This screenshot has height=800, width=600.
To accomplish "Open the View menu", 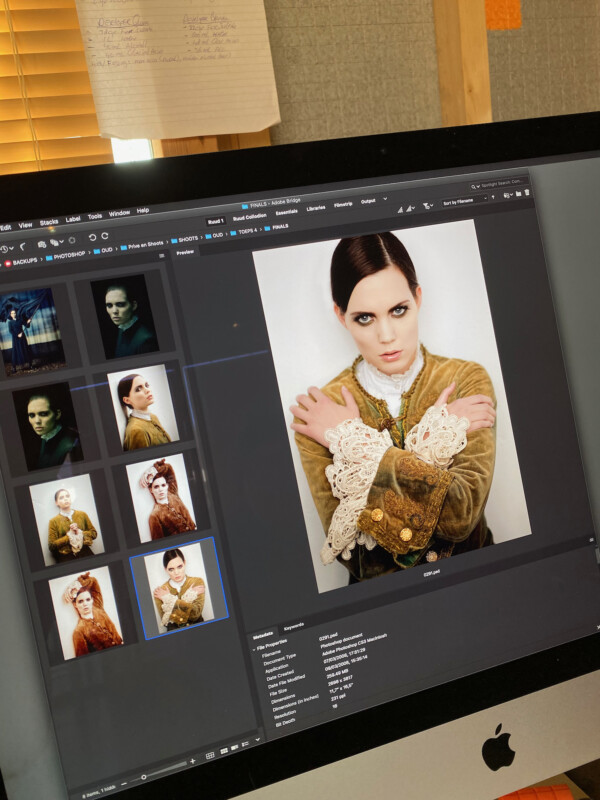I will tap(26, 225).
